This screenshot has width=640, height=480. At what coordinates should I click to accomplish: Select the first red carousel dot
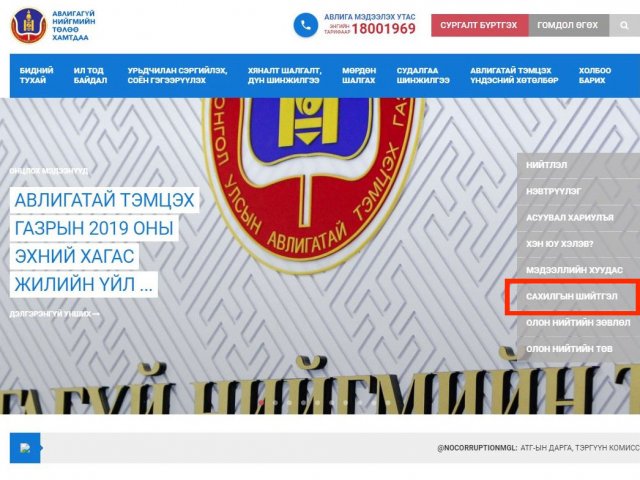(x=261, y=402)
